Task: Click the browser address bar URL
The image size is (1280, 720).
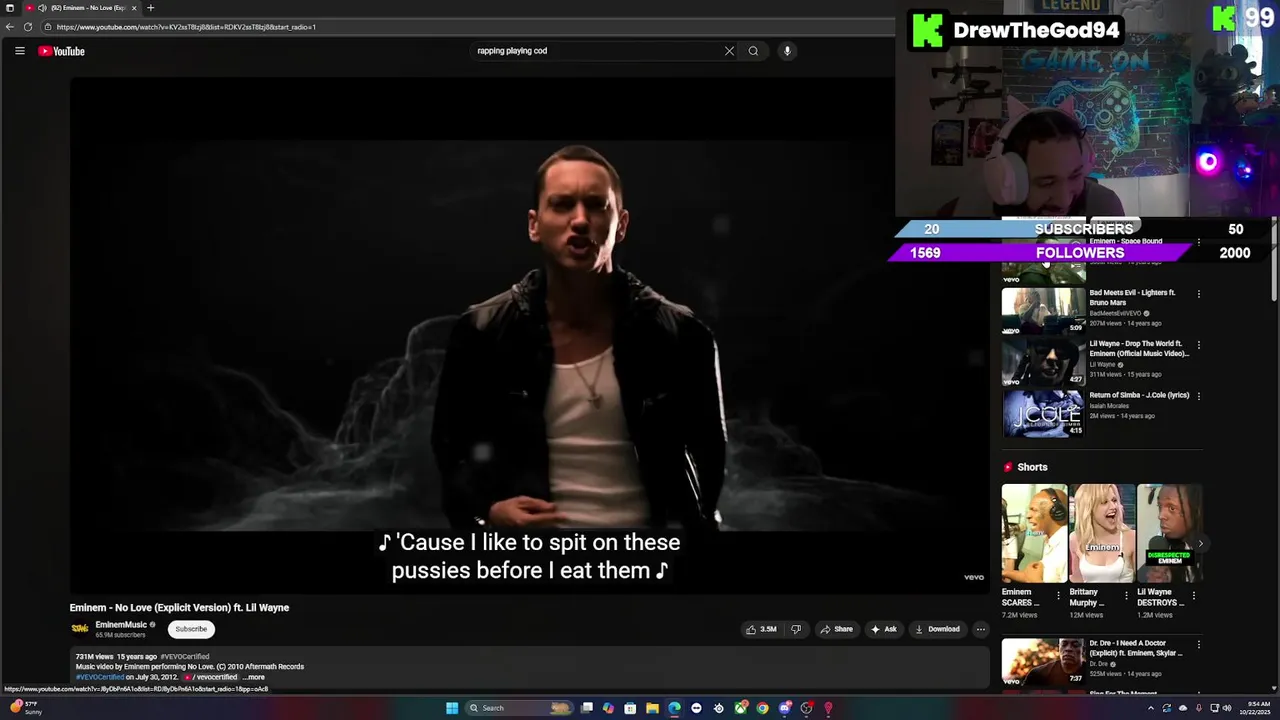Action: click(x=186, y=27)
